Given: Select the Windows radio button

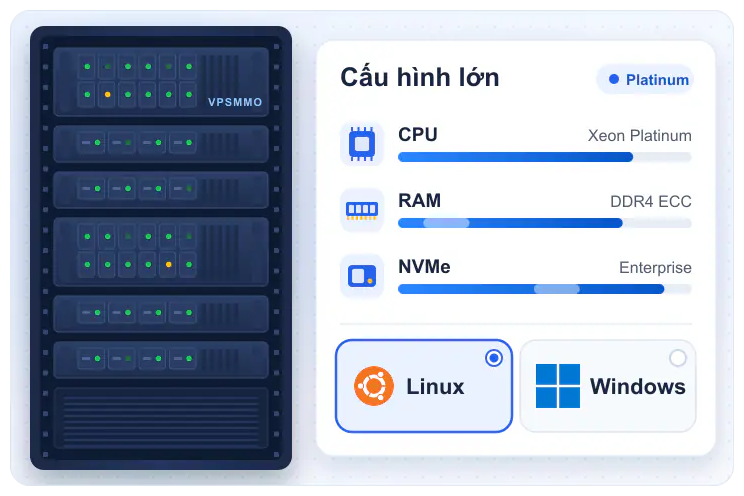Looking at the screenshot, I should coord(678,358).
